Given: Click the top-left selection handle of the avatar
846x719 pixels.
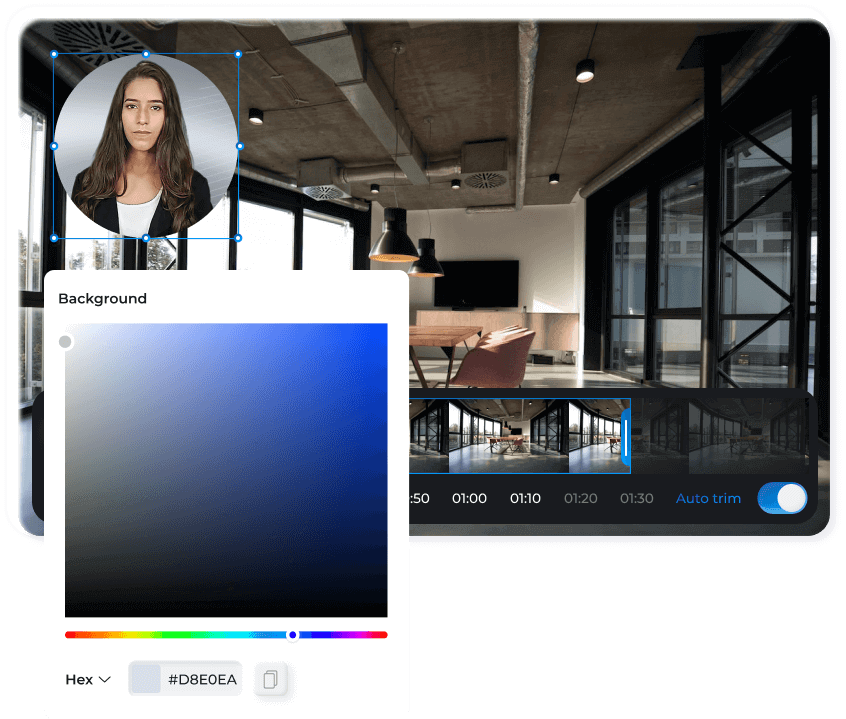Looking at the screenshot, I should click(x=53, y=52).
